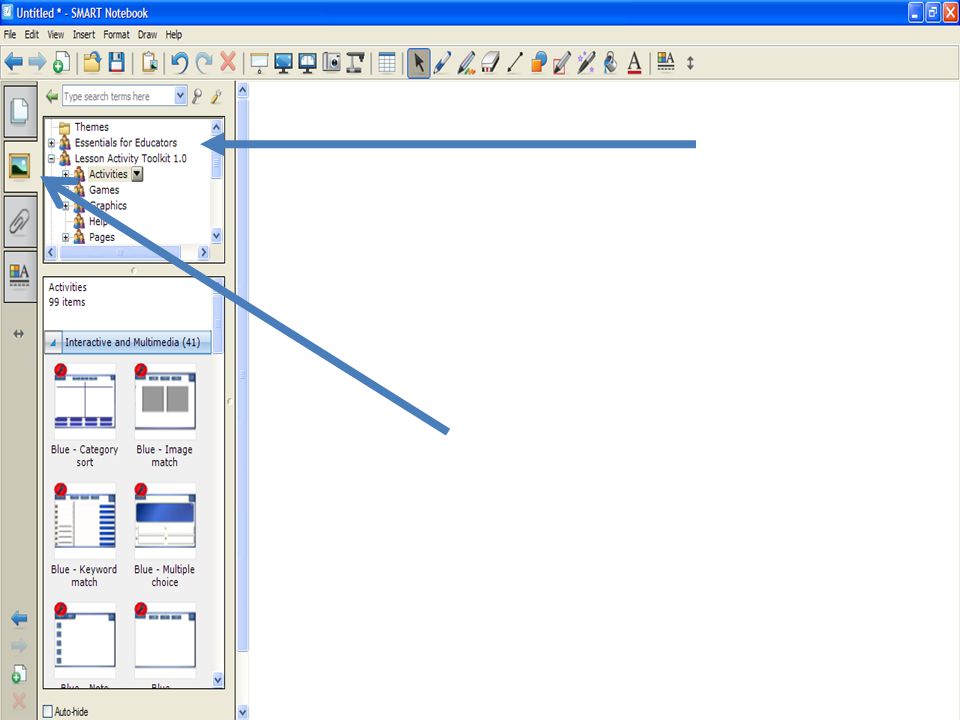Click the gallery search magnifier button
960x720 pixels.
click(x=197, y=96)
